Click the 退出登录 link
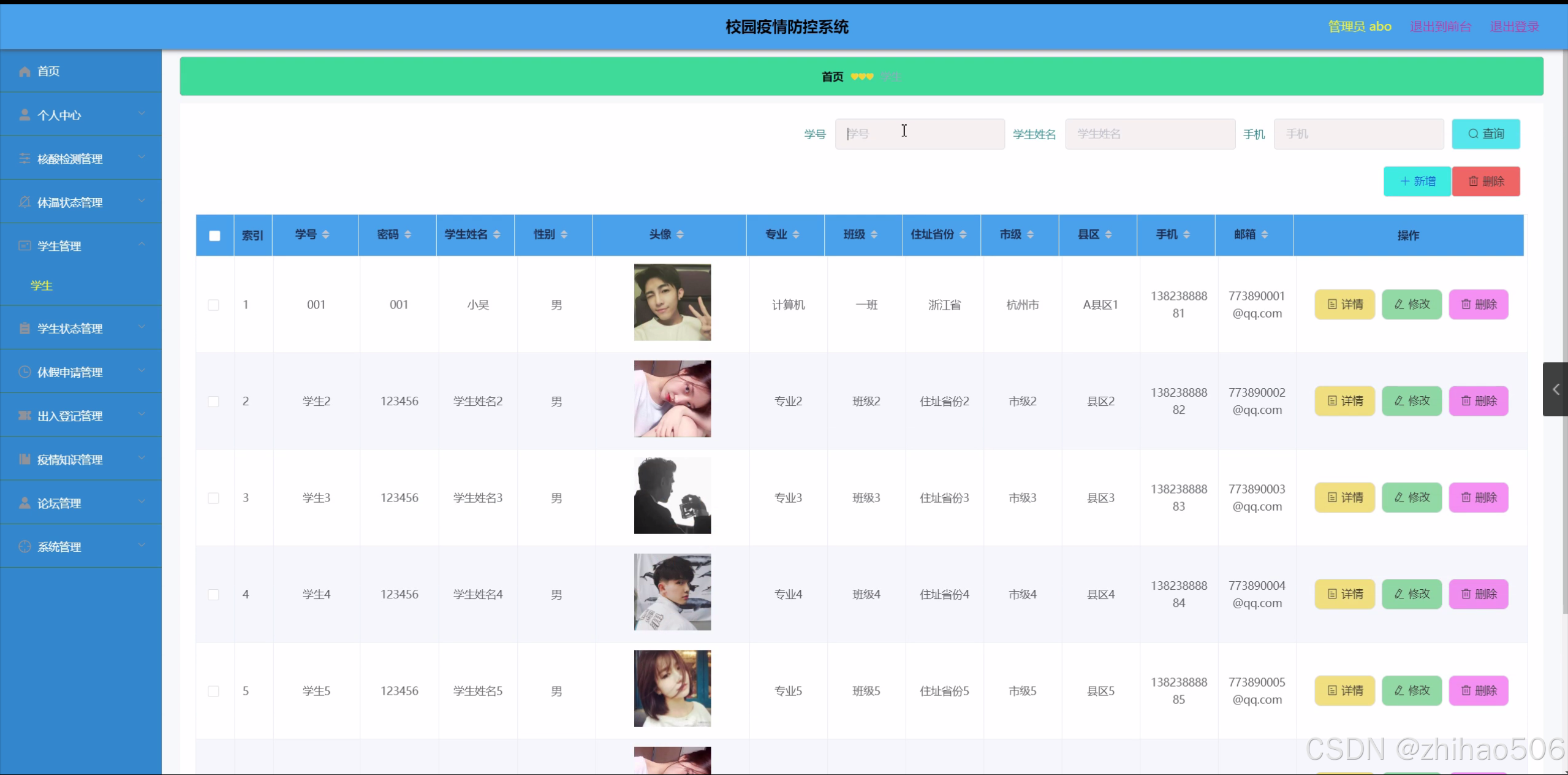1568x775 pixels. coord(1514,26)
